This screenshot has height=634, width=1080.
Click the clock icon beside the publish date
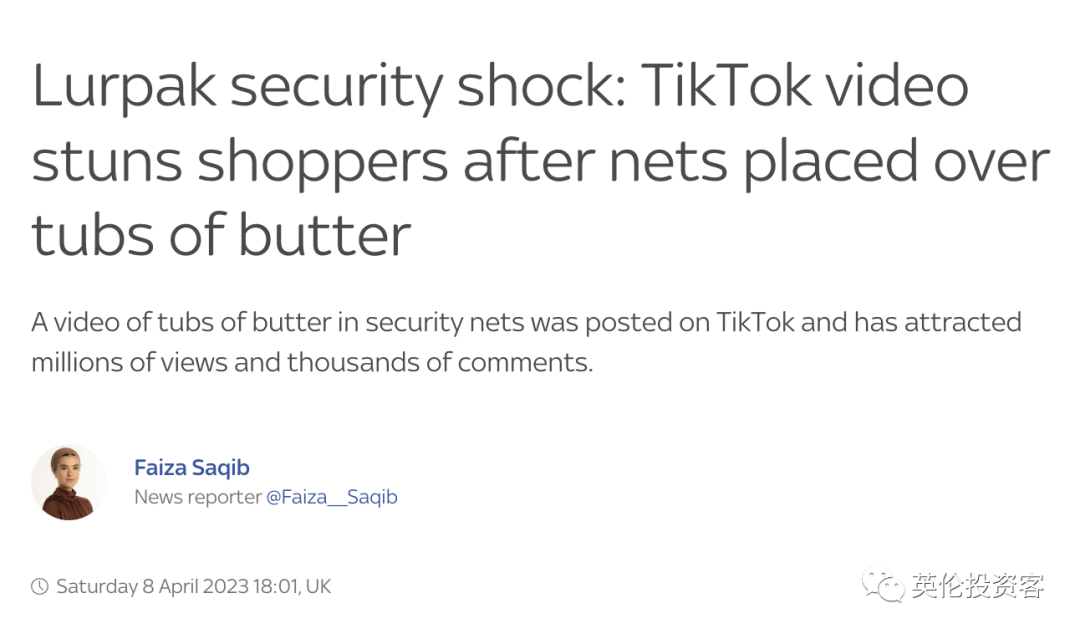(40, 586)
